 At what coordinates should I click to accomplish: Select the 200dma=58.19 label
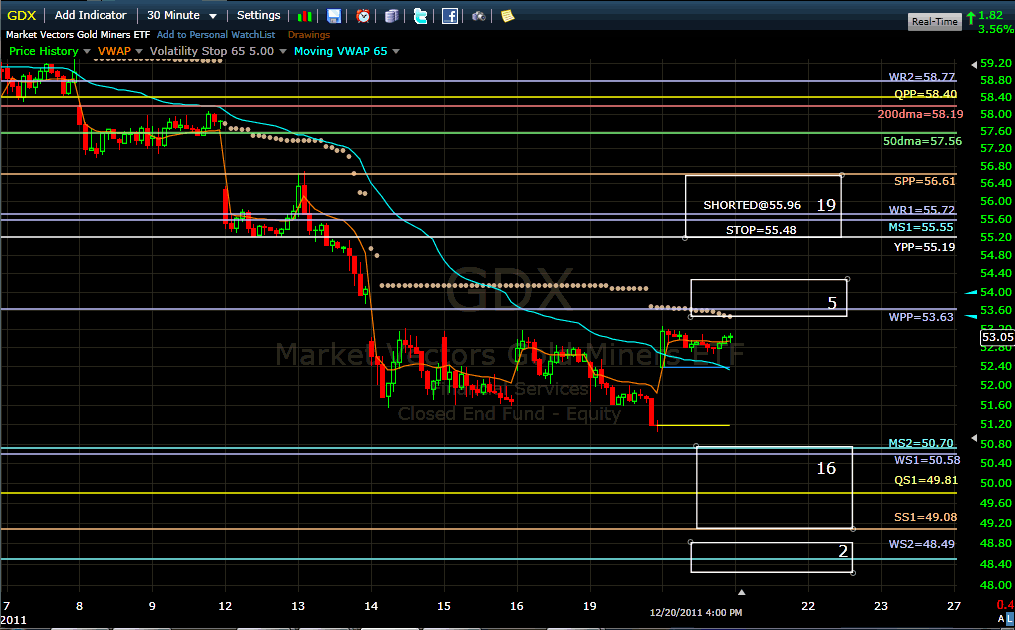[x=920, y=114]
